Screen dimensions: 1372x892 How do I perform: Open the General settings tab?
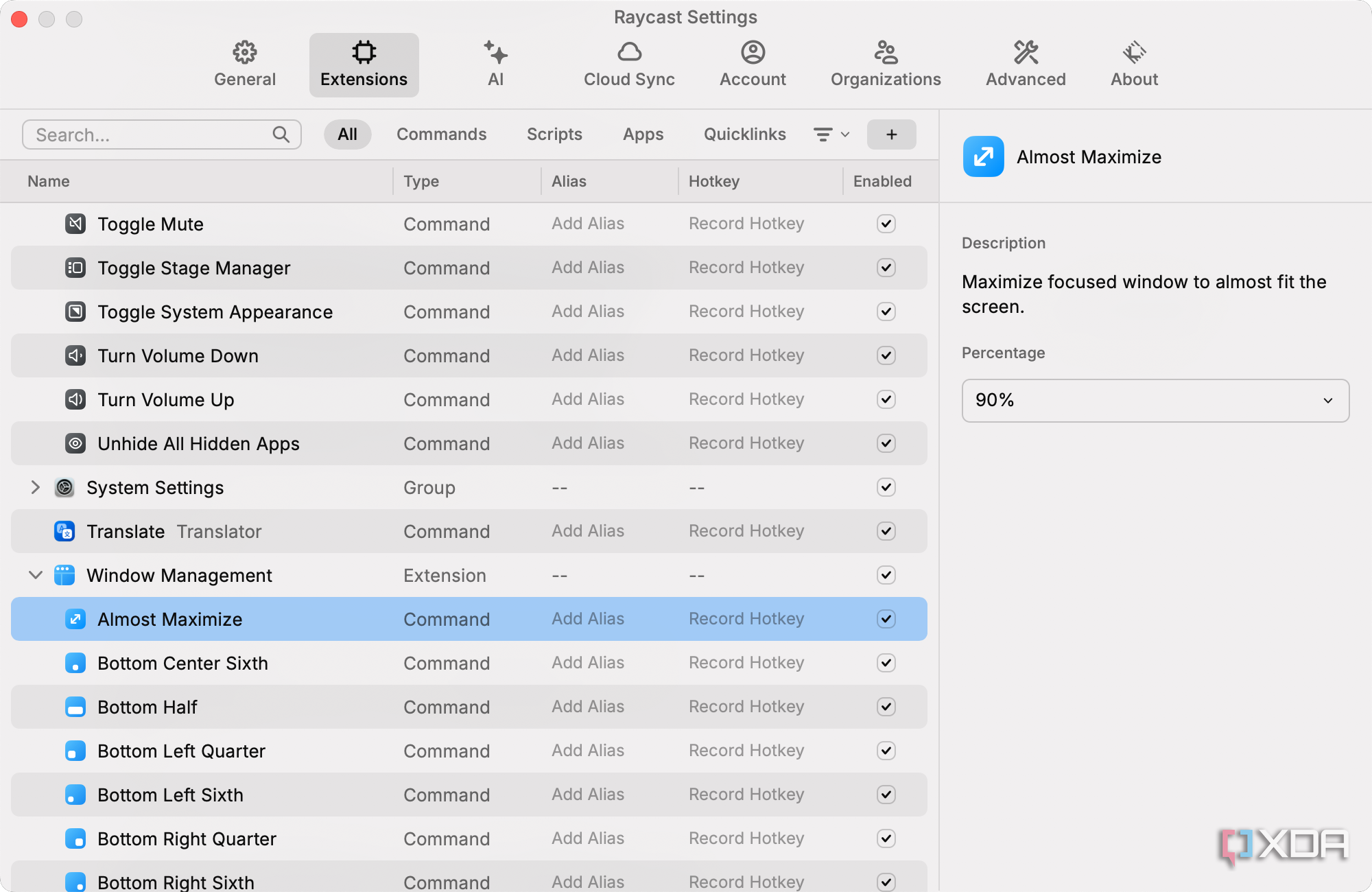coord(245,65)
